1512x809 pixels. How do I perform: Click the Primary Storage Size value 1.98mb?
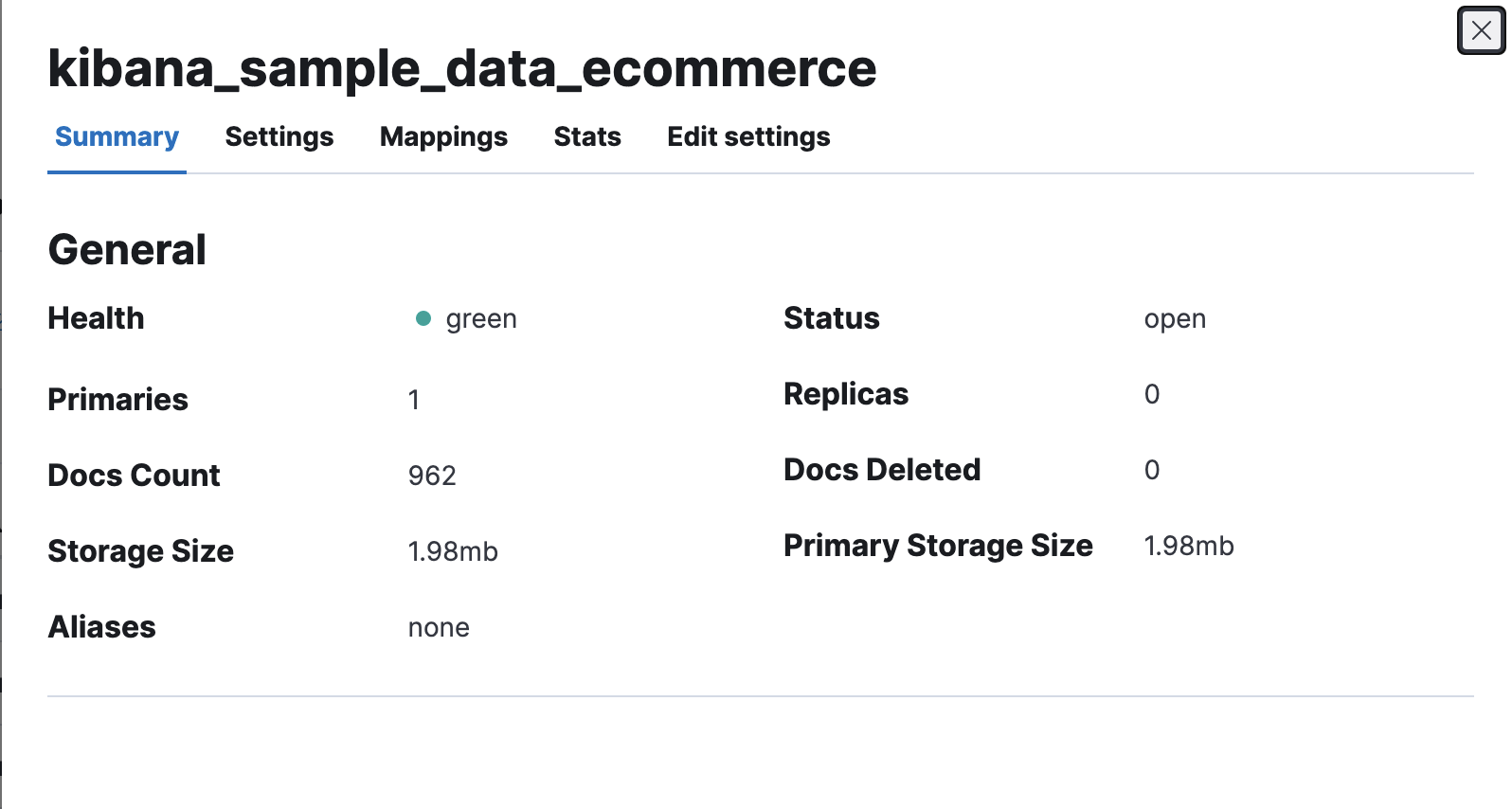point(1189,546)
